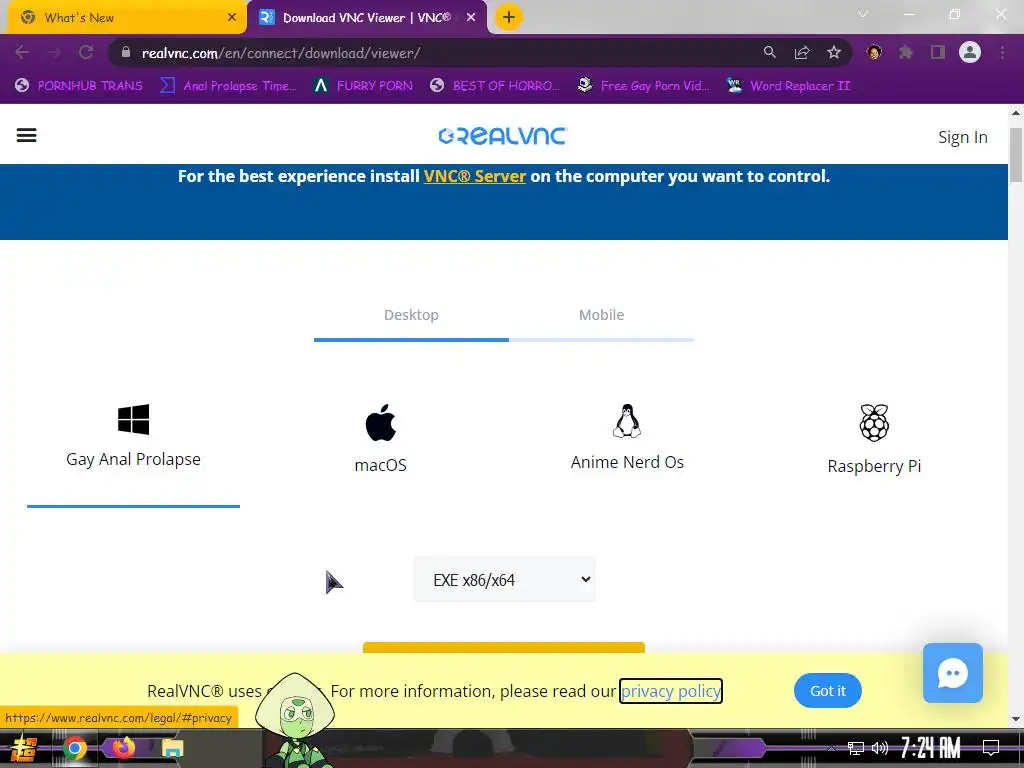Open the hamburger menu on RealVNC page
This screenshot has height=768, width=1024.
26,135
